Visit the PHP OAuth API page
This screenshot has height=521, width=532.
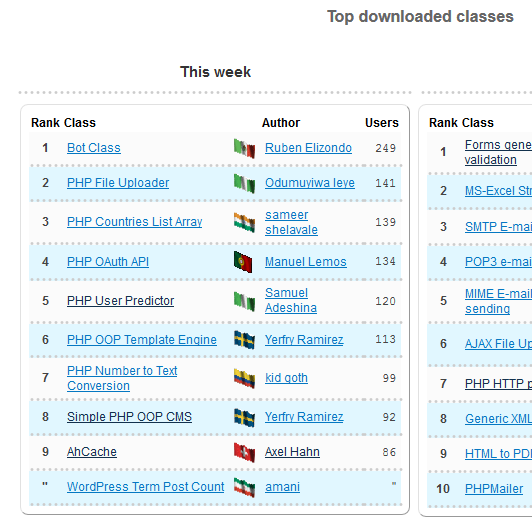click(x=108, y=262)
